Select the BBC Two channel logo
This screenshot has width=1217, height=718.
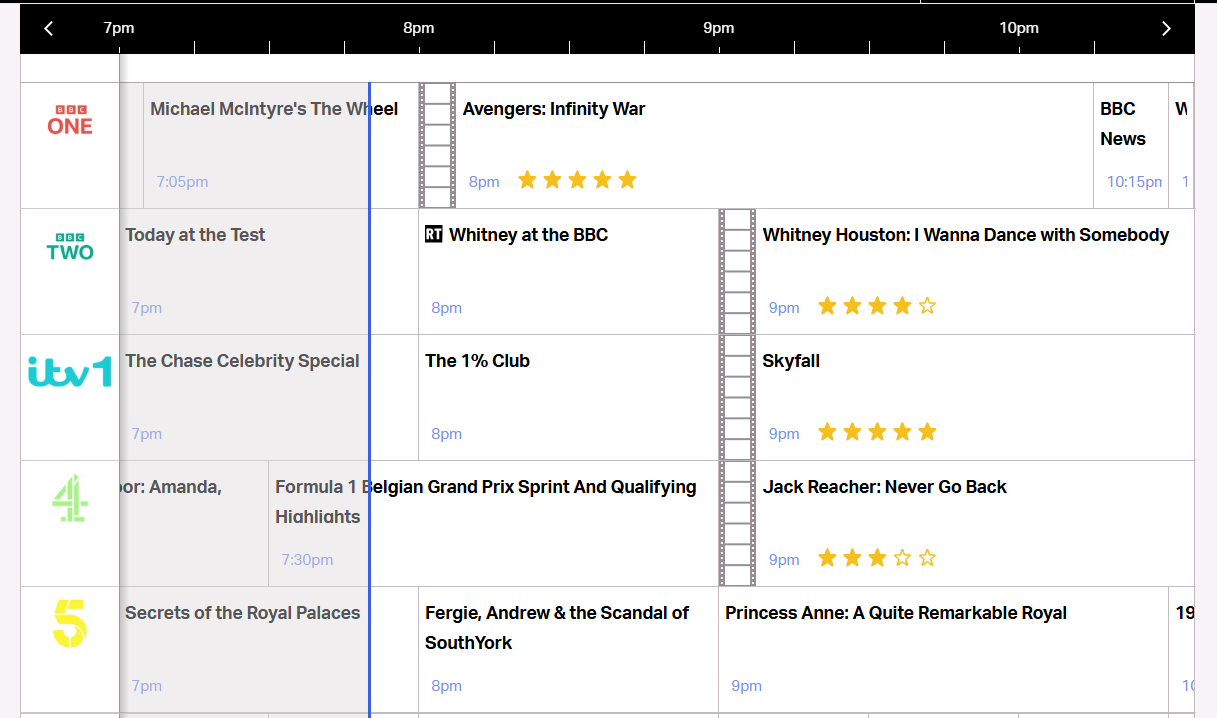[70, 246]
